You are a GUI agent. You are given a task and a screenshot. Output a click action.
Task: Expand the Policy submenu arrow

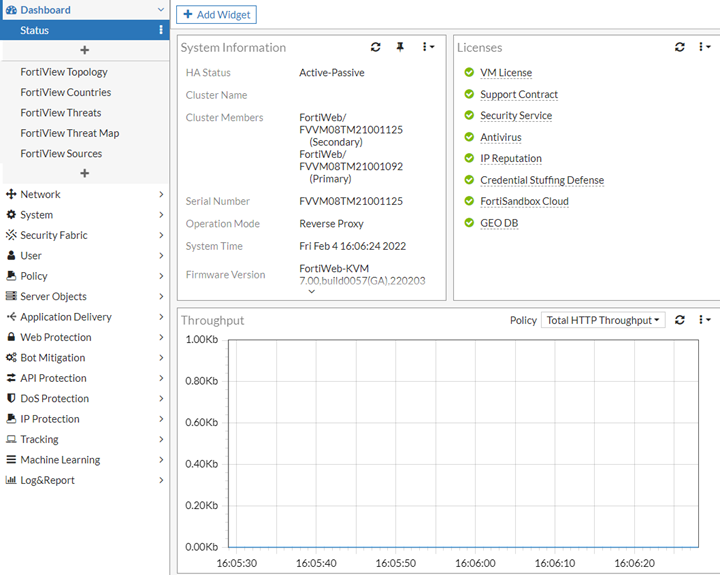coord(161,276)
